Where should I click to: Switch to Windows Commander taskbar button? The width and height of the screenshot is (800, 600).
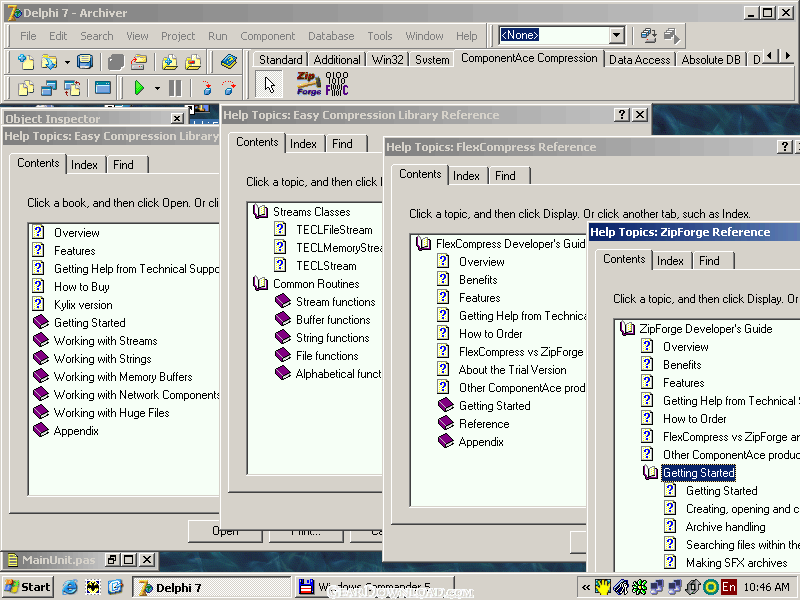tap(374, 587)
